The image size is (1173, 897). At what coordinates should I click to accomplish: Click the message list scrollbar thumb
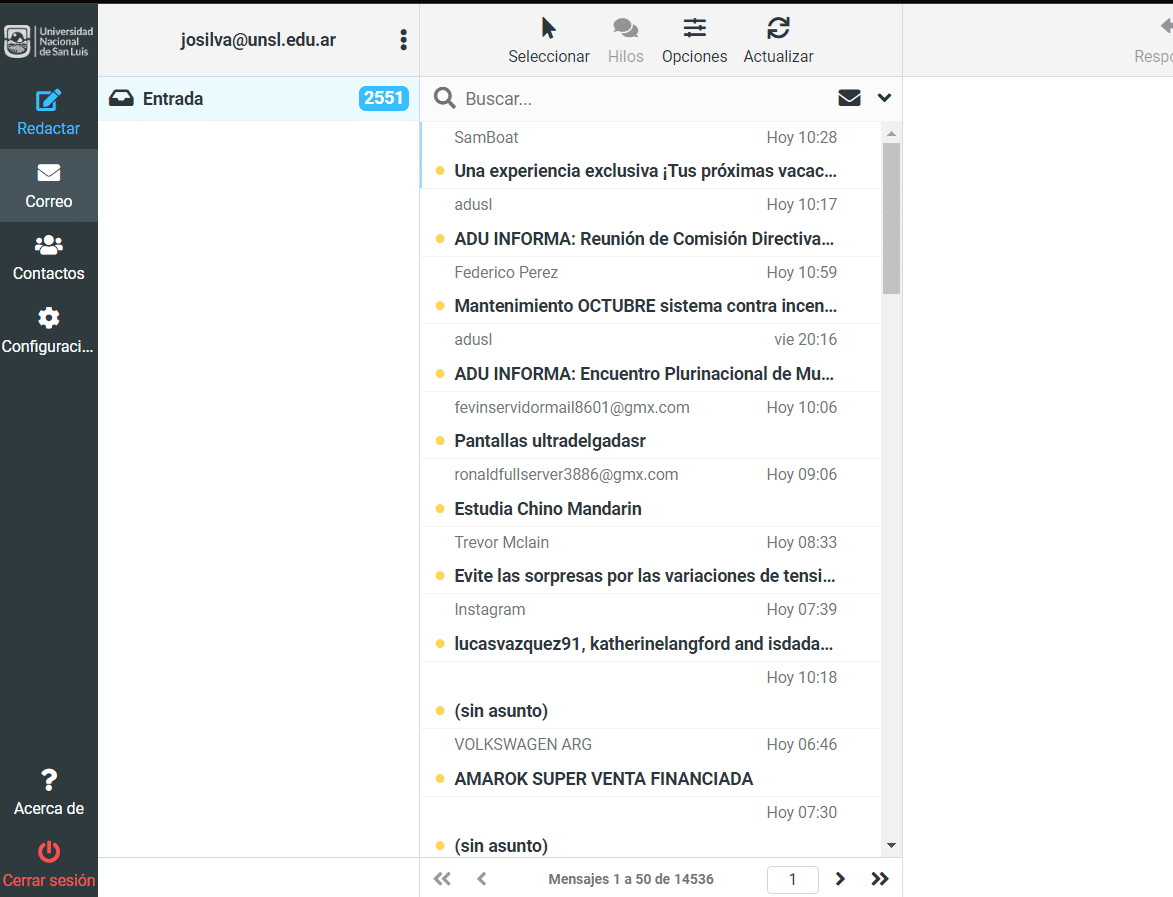(891, 218)
